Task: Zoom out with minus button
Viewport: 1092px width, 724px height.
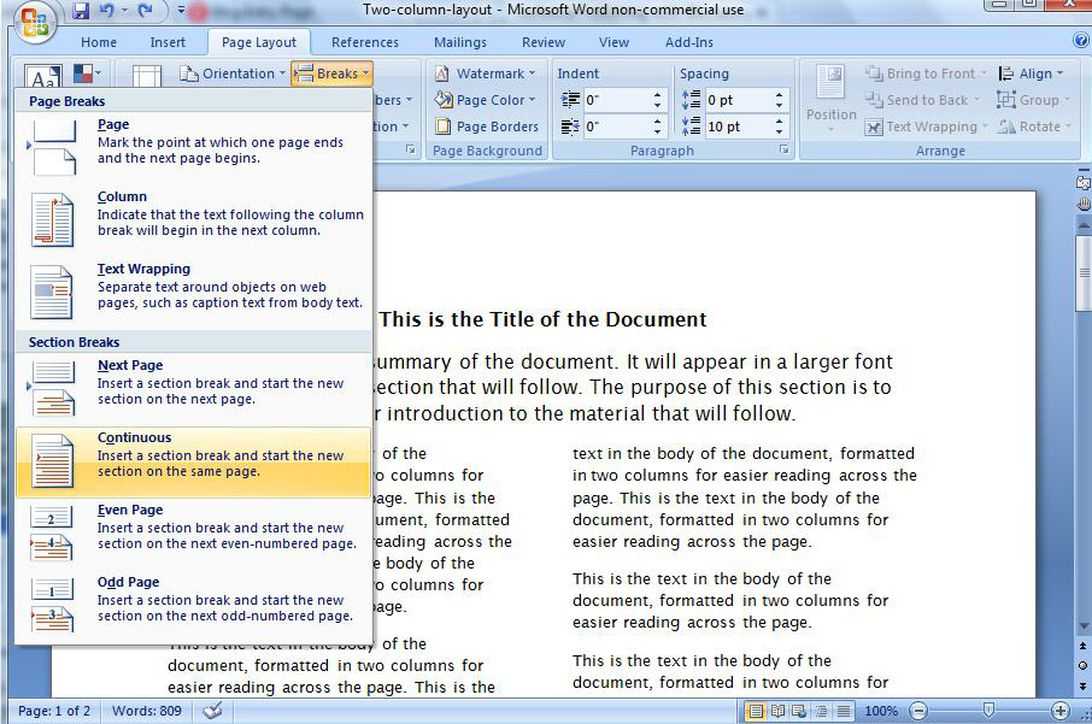Action: [x=919, y=711]
